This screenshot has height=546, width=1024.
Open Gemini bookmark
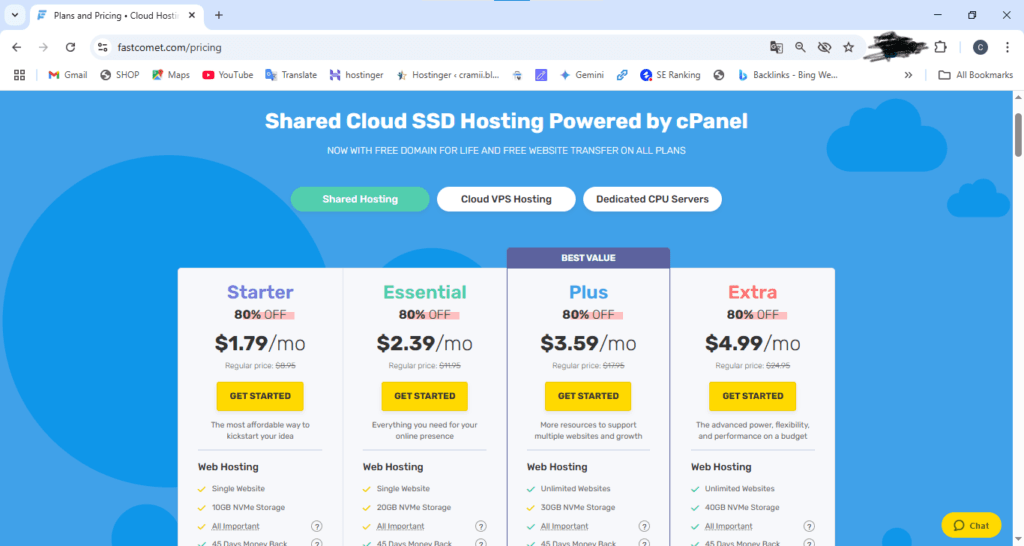(x=582, y=75)
